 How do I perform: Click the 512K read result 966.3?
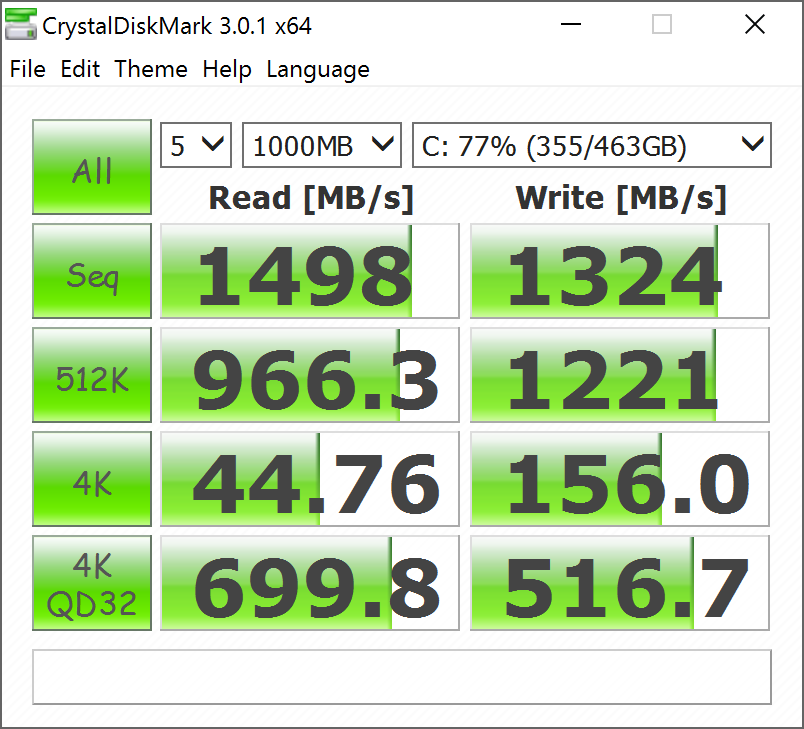point(310,375)
